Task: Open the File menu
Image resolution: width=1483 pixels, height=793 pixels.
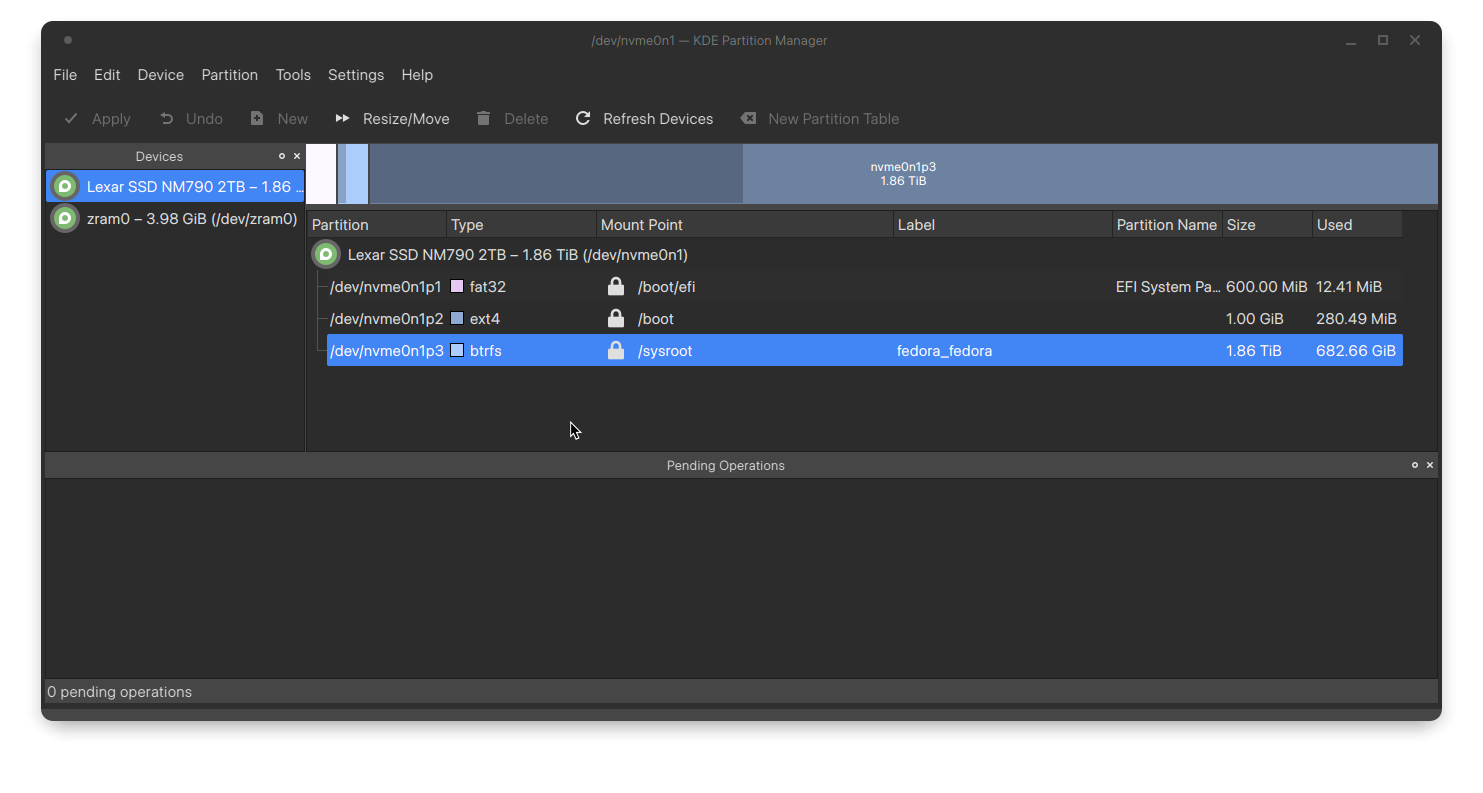Action: point(65,75)
